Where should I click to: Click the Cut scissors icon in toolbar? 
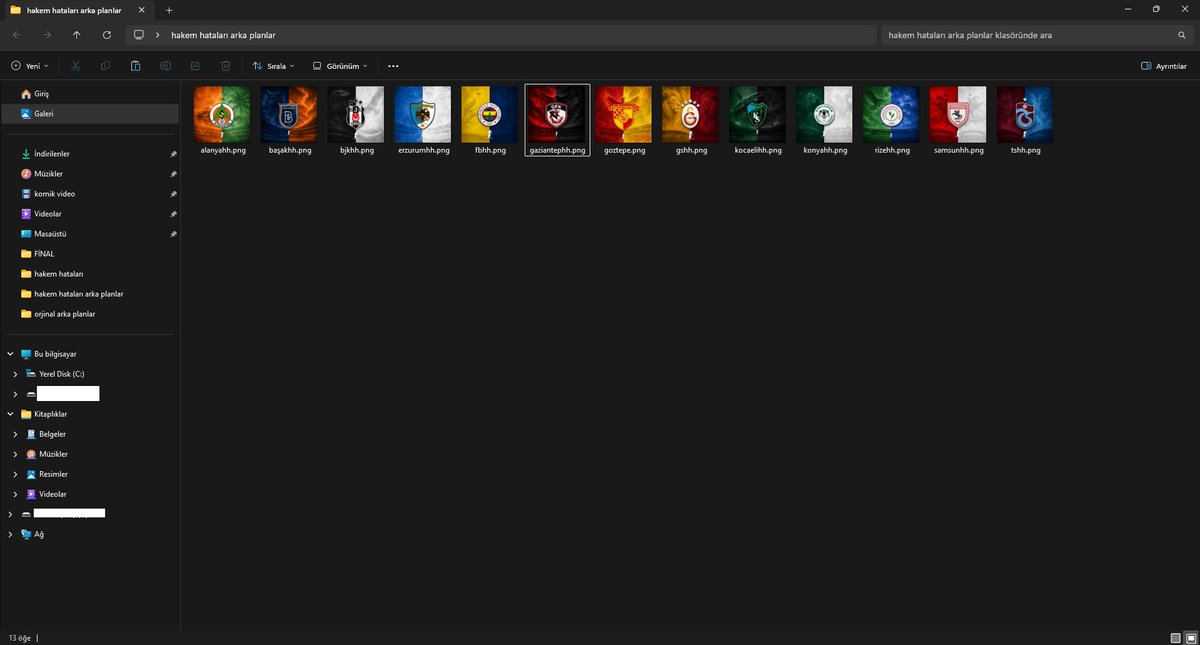[x=75, y=66]
